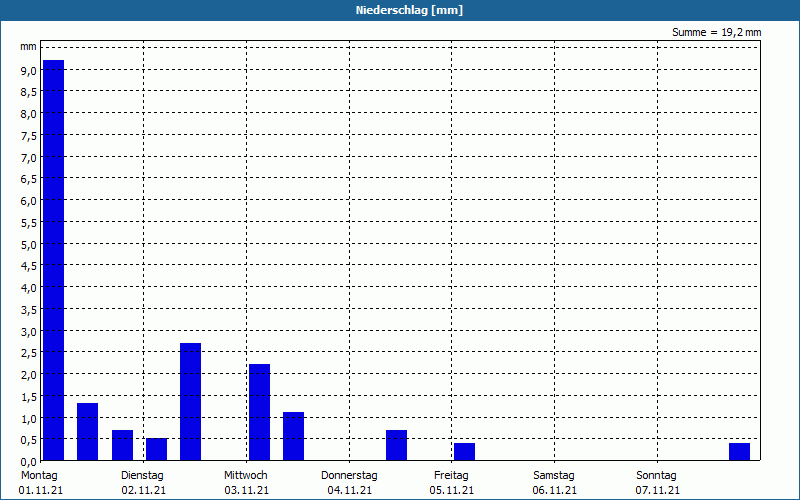Click the 2,5 y-axis value

29,353
